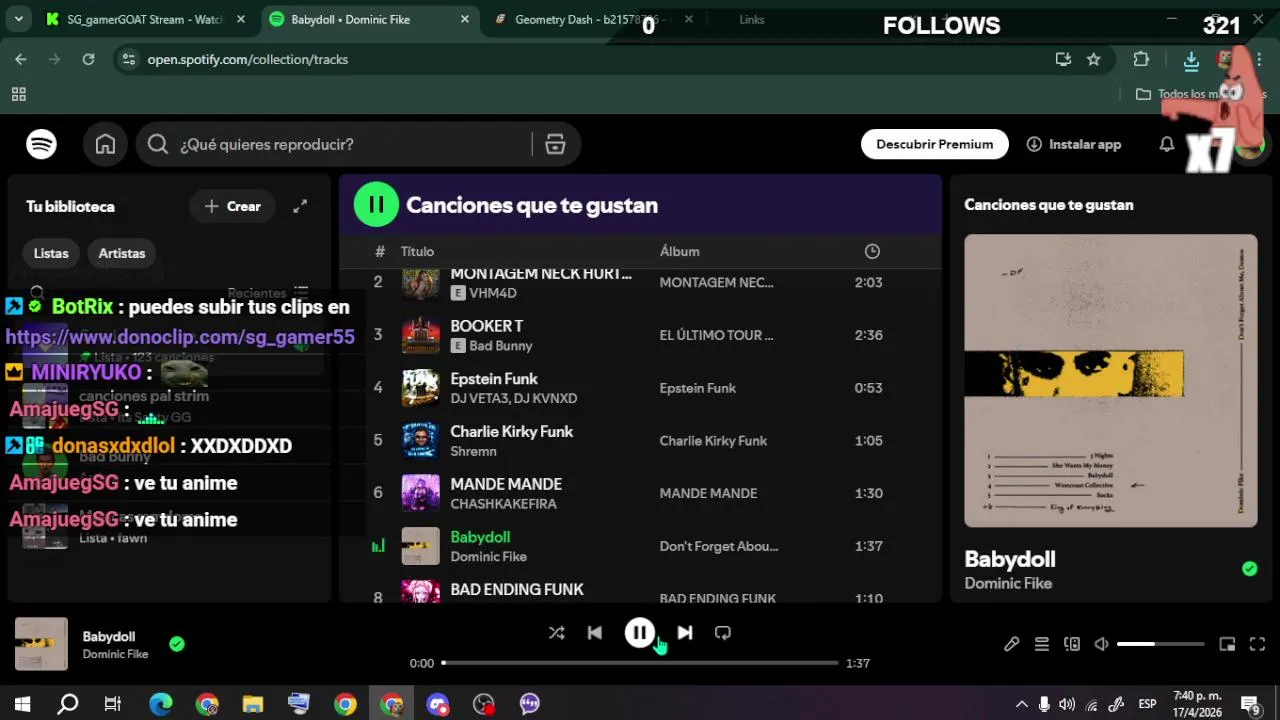Pause playback in the bottom player
1280x720 pixels.
pos(640,632)
